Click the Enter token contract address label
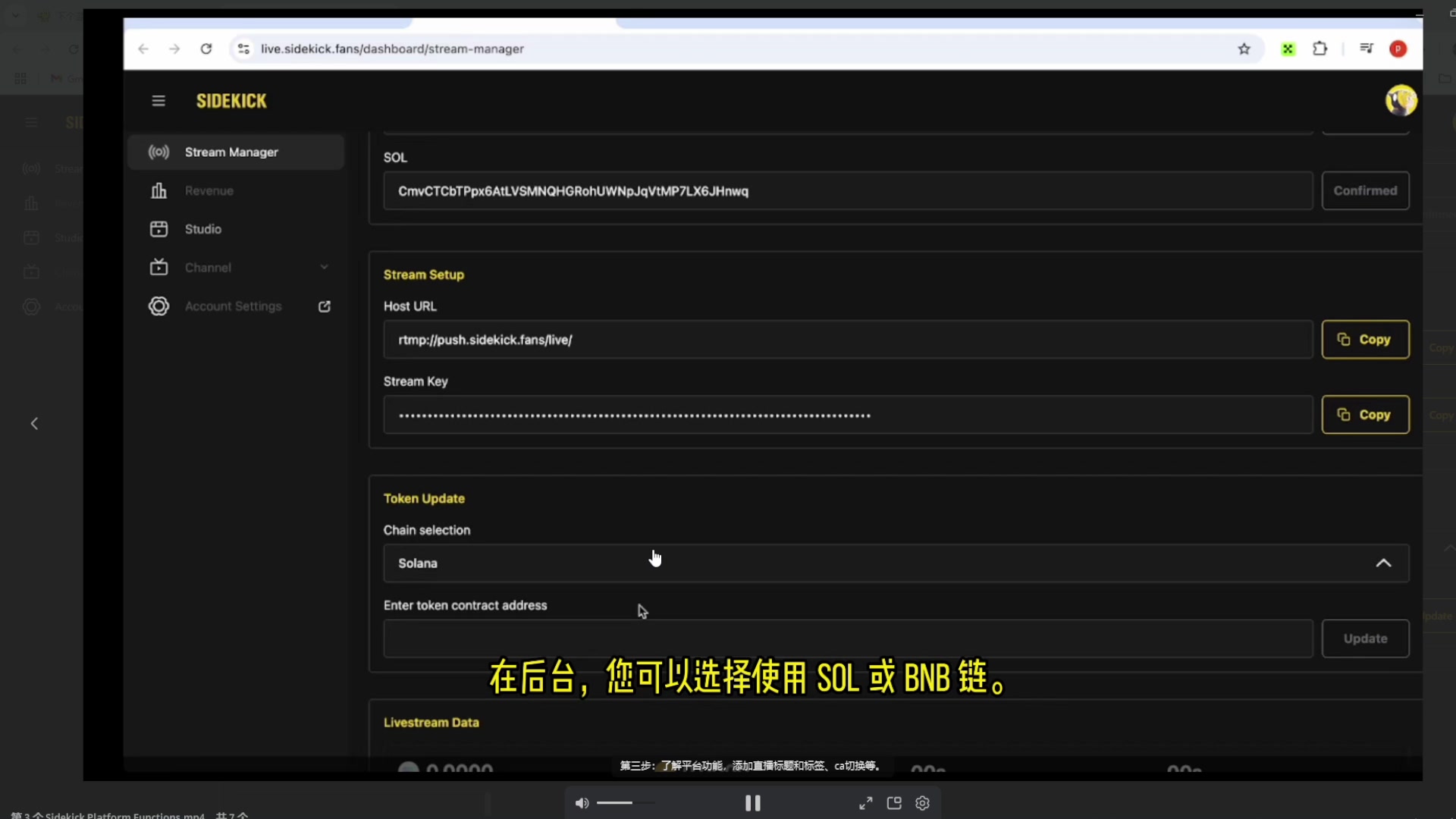1456x819 pixels. 466,605
